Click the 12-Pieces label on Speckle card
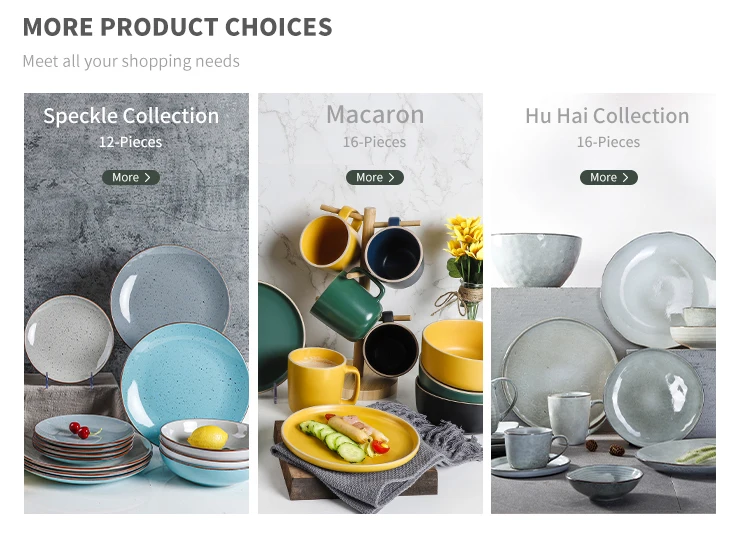750x536 pixels. (x=131, y=142)
